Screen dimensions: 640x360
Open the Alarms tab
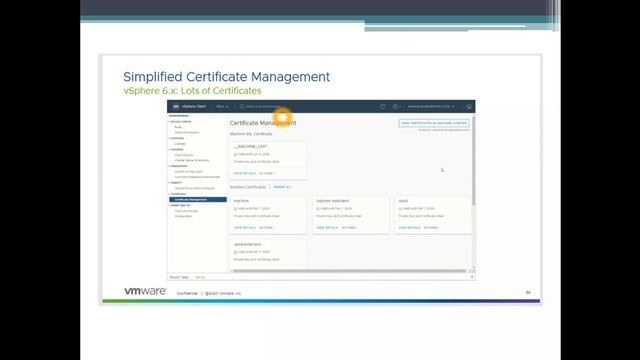(x=200, y=277)
